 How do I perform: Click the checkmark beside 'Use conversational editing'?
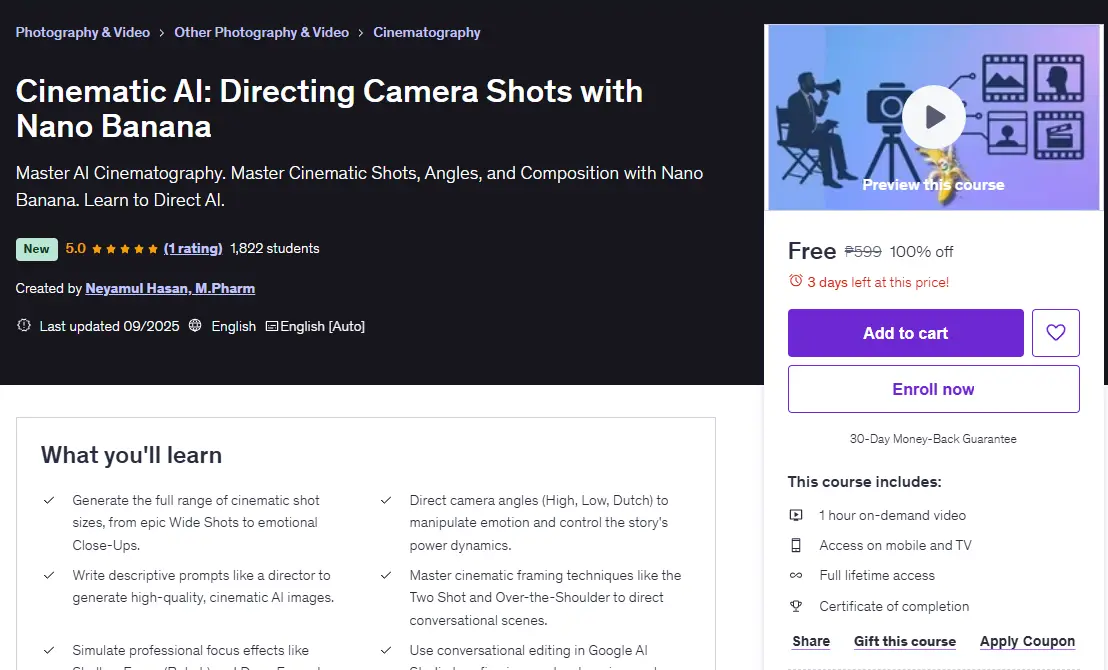click(386, 650)
